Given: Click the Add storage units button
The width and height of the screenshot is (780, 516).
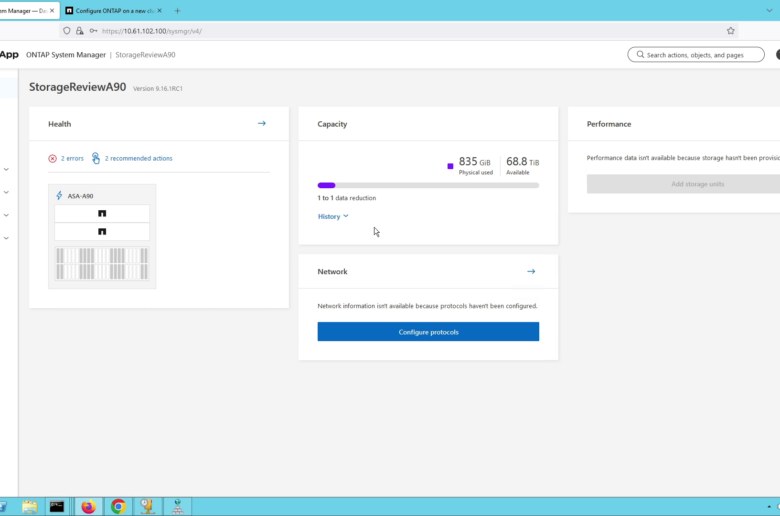Looking at the screenshot, I should pos(683,184).
